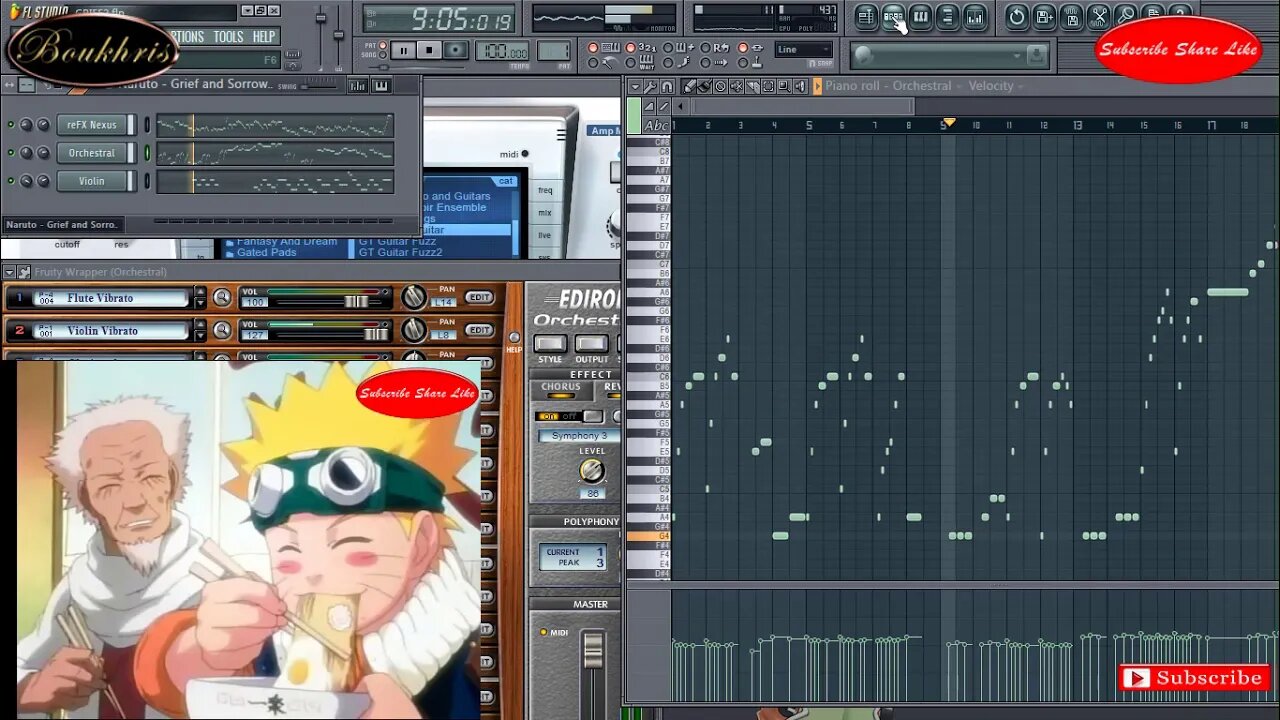Click the playback speaker tool in piano roll

[x=799, y=86]
